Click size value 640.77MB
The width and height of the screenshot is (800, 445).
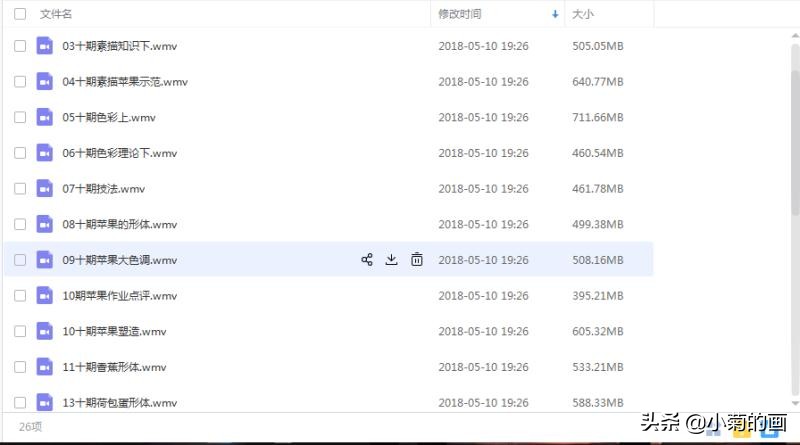[x=597, y=82]
